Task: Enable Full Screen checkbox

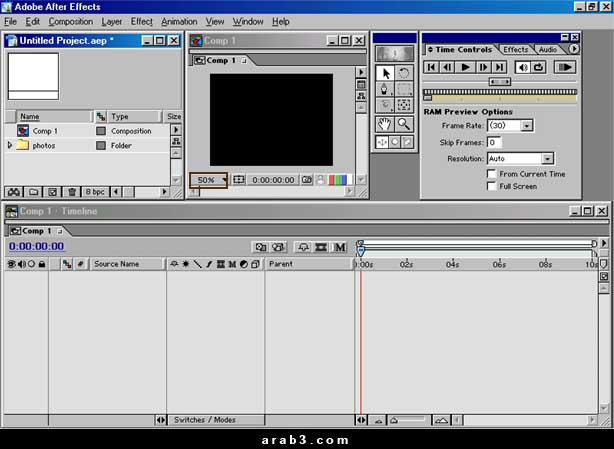Action: (x=491, y=186)
